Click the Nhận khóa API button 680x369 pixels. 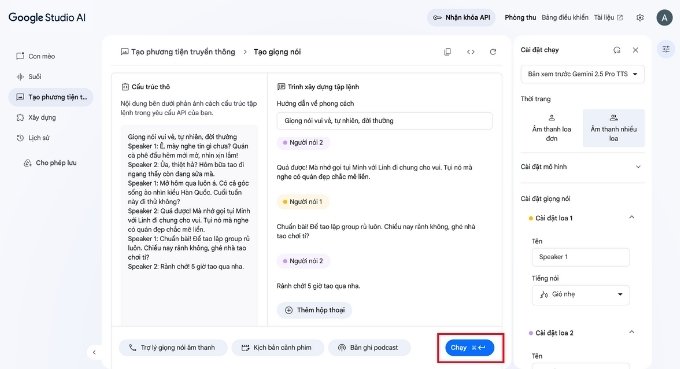pos(461,18)
